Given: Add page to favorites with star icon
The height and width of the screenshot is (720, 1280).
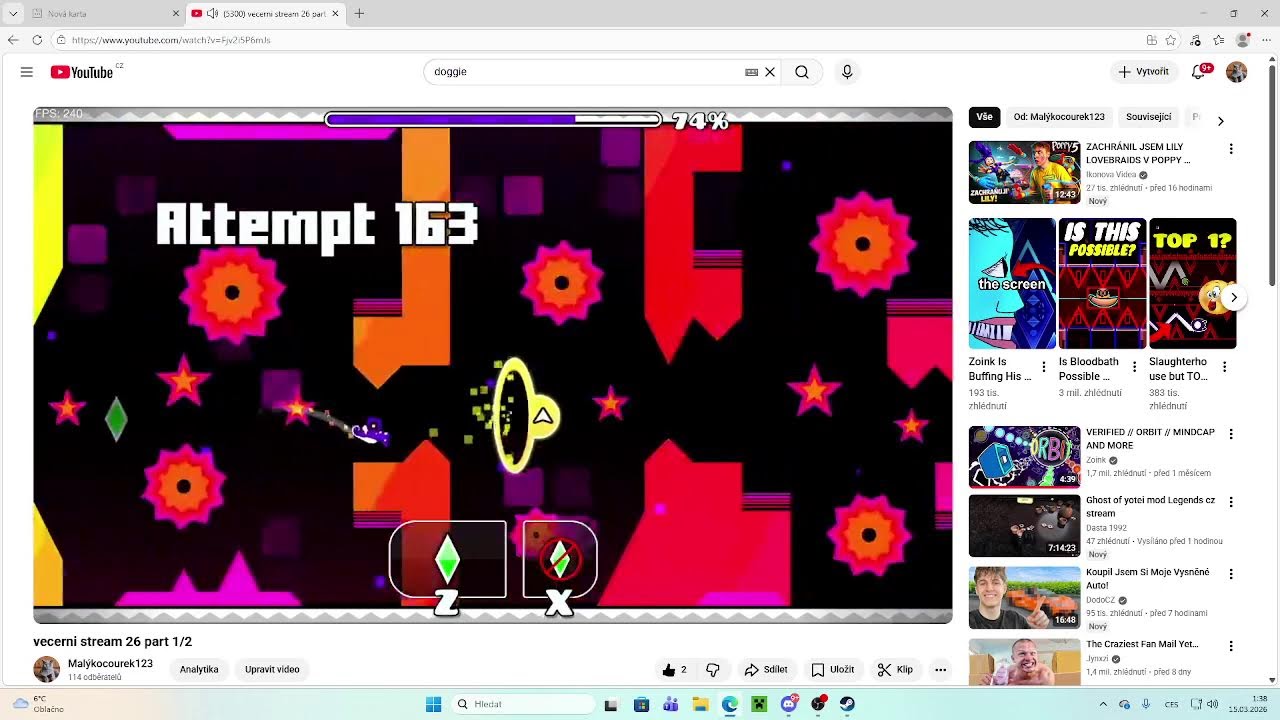Looking at the screenshot, I should pos(1171,40).
